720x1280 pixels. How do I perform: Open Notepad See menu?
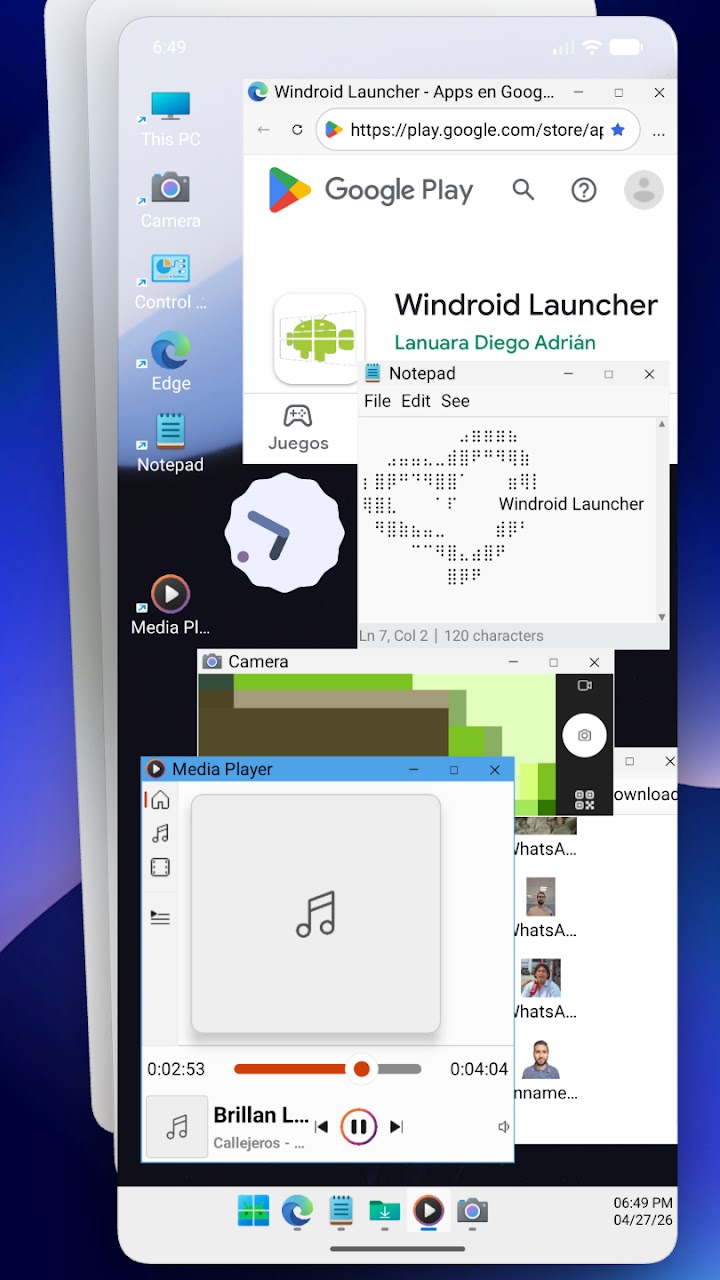point(455,401)
